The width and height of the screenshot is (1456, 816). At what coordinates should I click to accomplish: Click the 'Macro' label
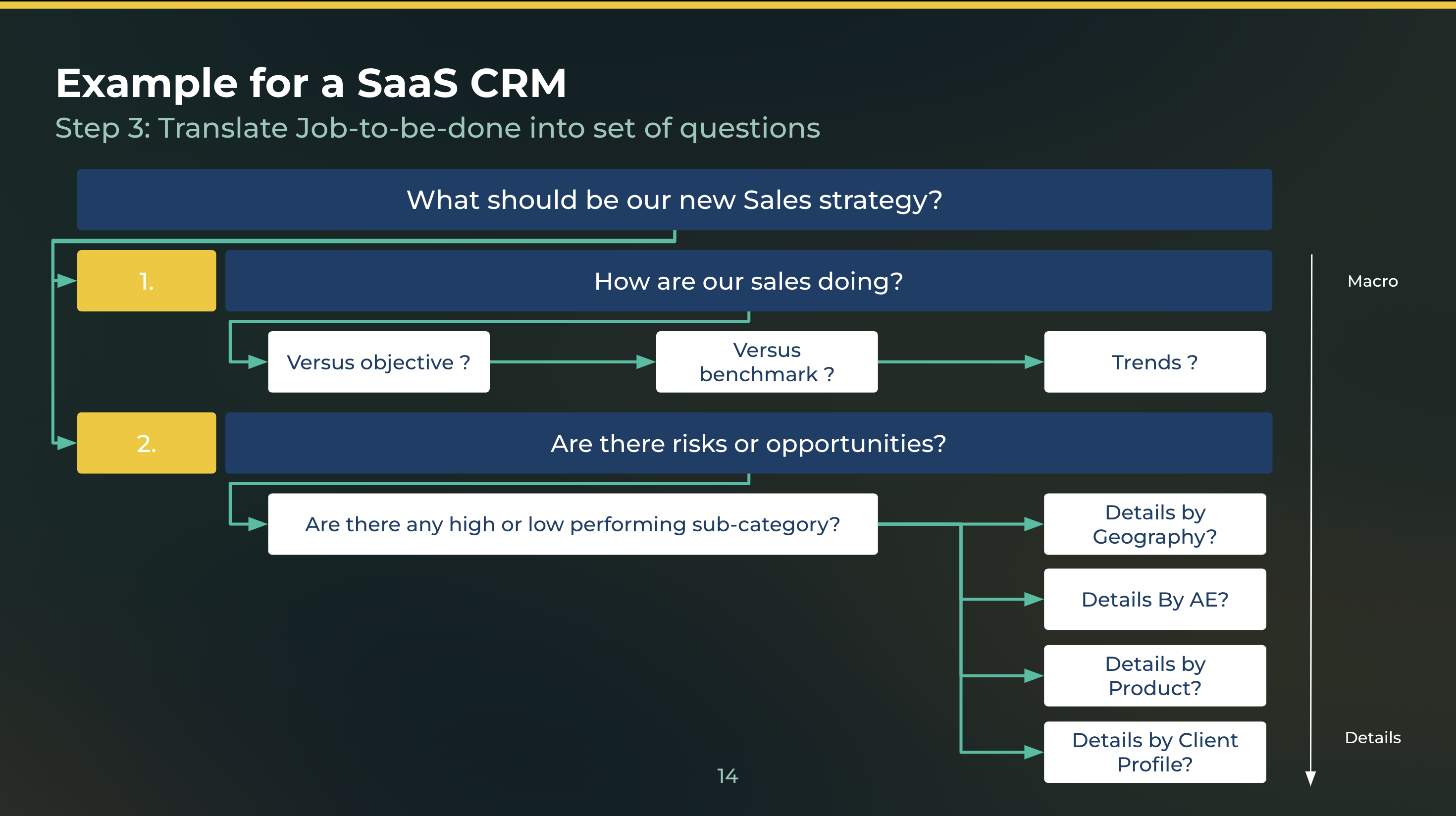(1372, 281)
